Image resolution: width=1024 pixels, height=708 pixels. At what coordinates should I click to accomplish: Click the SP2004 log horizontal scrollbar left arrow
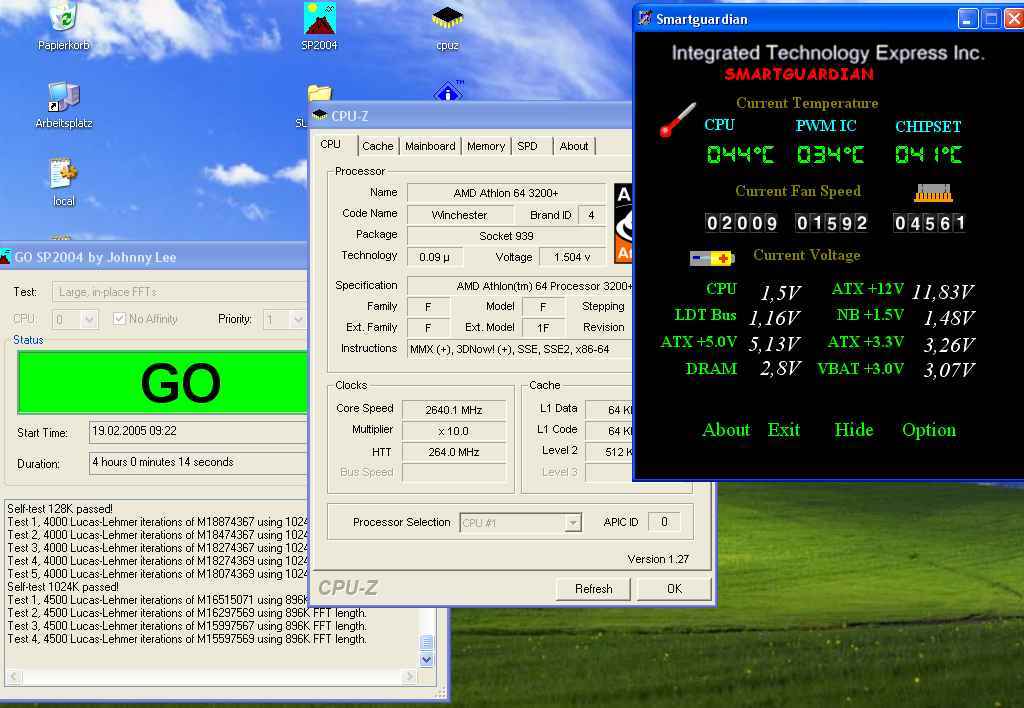click(14, 677)
